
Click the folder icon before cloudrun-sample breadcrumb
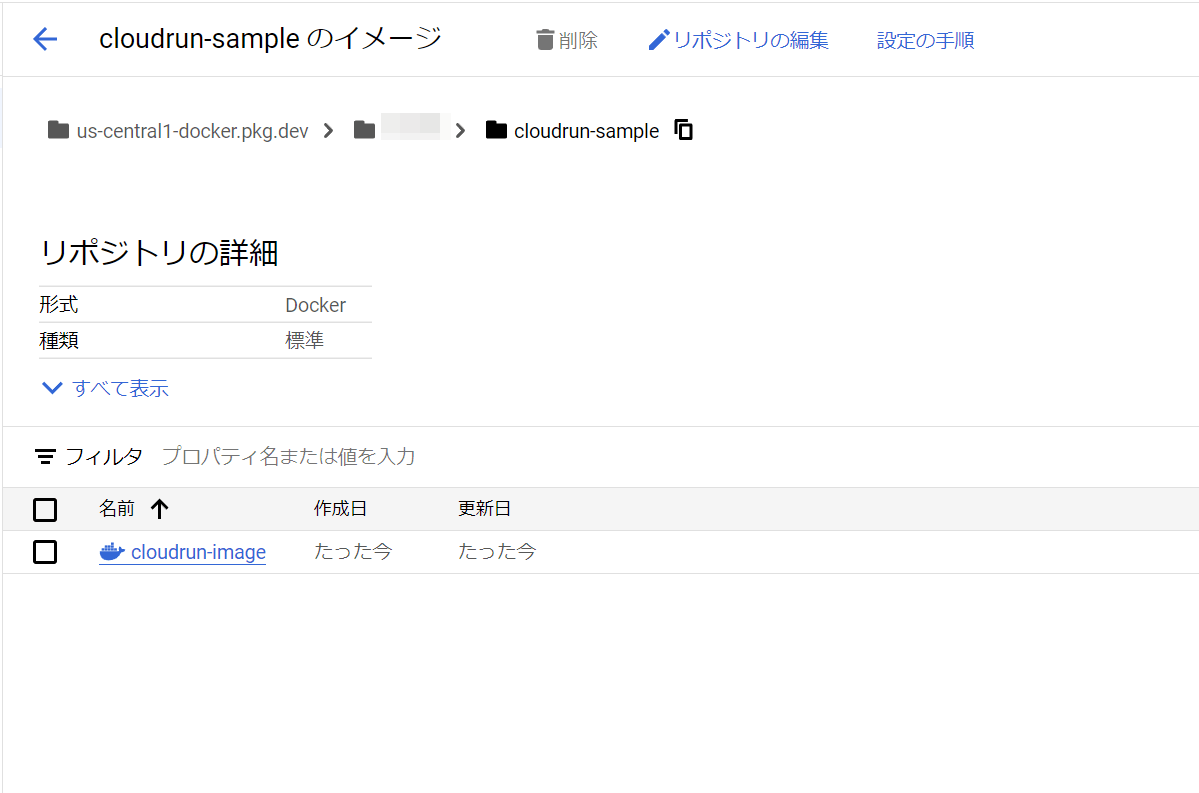496,129
